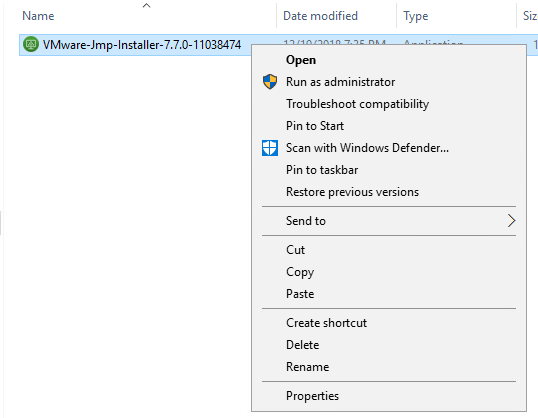Image resolution: width=538 pixels, height=418 pixels.
Task: Select Paste in the context menu
Action: tap(389, 294)
